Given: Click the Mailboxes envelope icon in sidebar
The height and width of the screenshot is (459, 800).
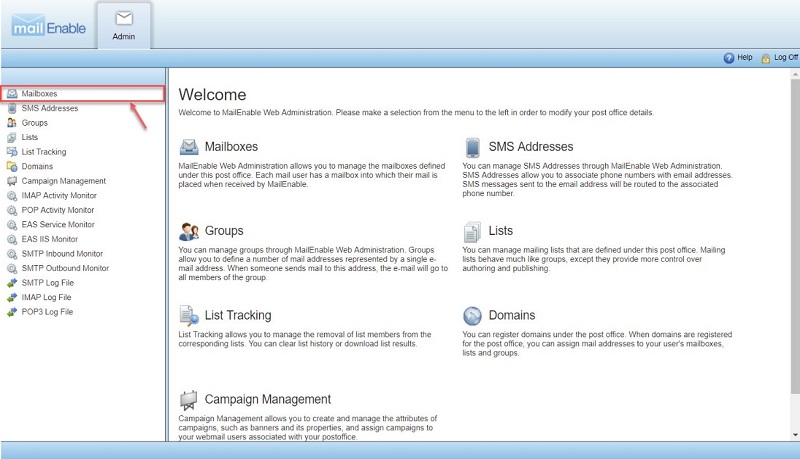Looking at the screenshot, I should [x=12, y=94].
